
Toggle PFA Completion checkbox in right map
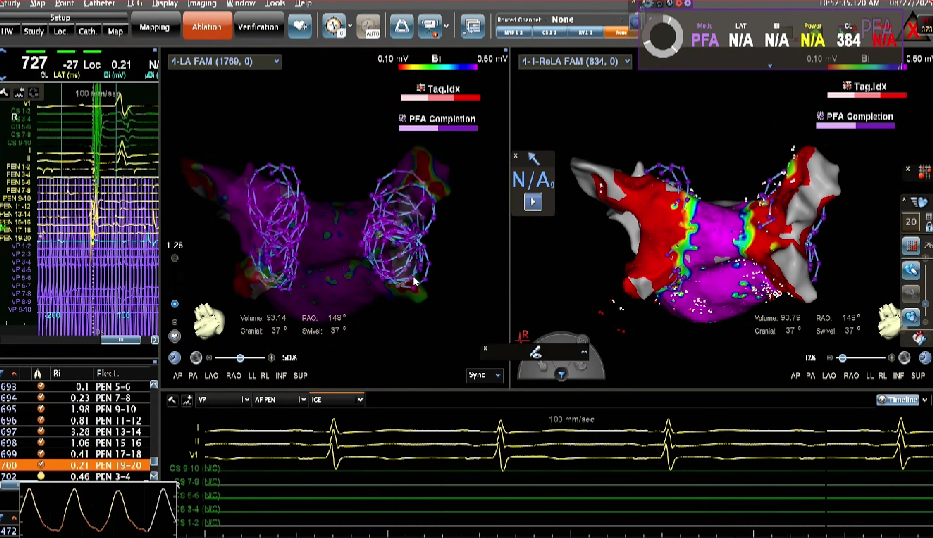[x=821, y=117]
